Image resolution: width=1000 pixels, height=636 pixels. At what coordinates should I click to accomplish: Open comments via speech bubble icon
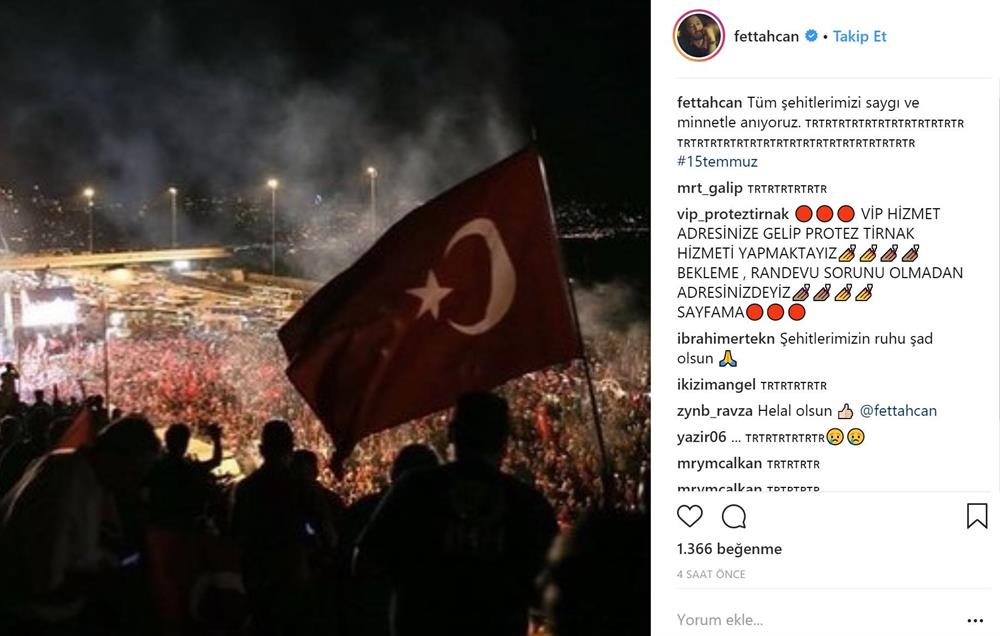point(734,517)
